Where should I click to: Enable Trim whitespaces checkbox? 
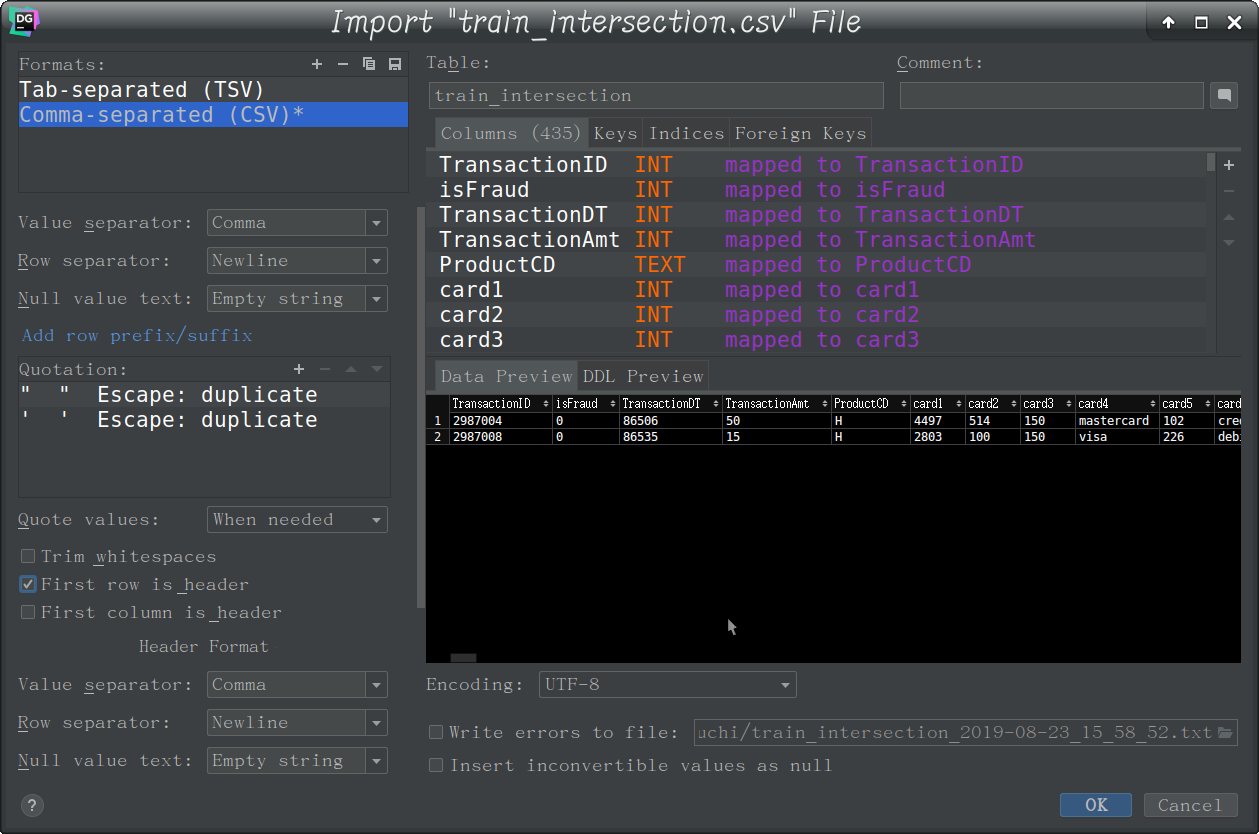tap(28, 556)
